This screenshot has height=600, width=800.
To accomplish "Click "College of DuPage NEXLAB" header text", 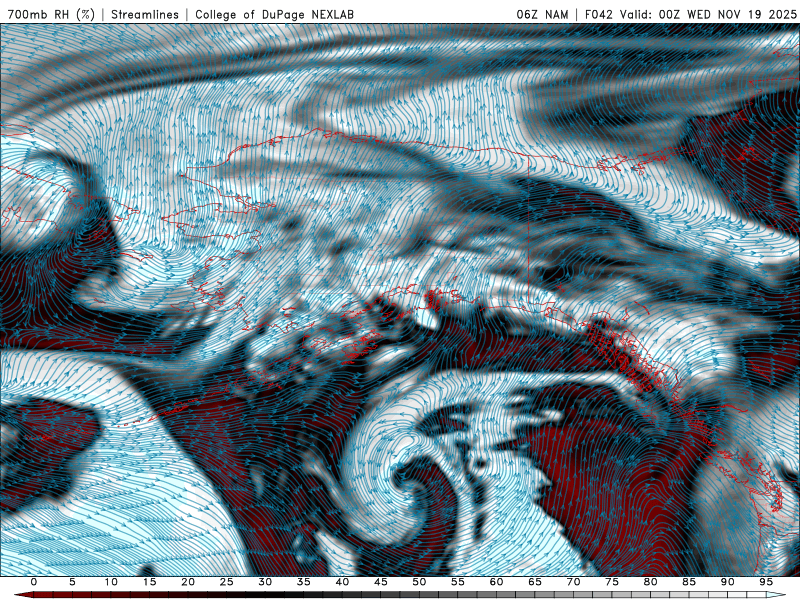I will point(274,14).
